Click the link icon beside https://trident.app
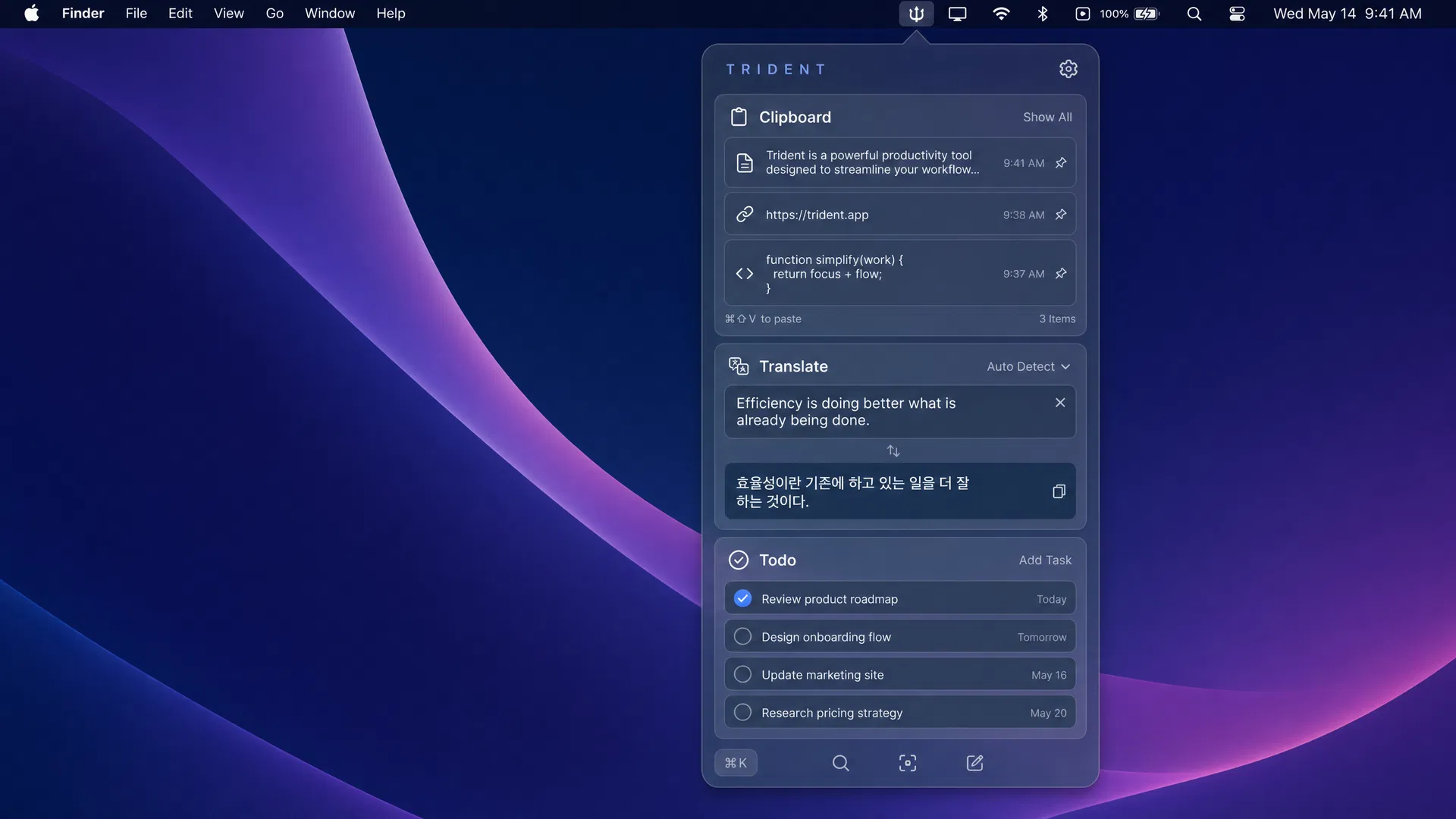 (x=745, y=215)
